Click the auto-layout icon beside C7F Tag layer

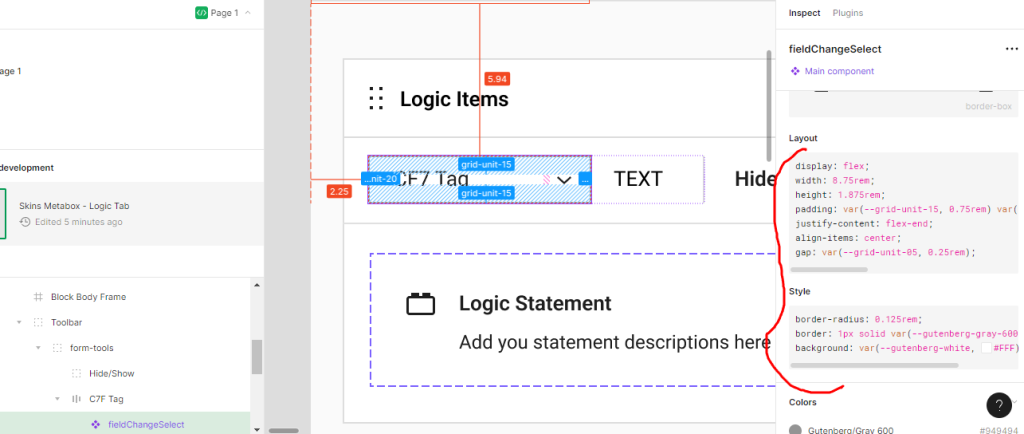tap(77, 399)
